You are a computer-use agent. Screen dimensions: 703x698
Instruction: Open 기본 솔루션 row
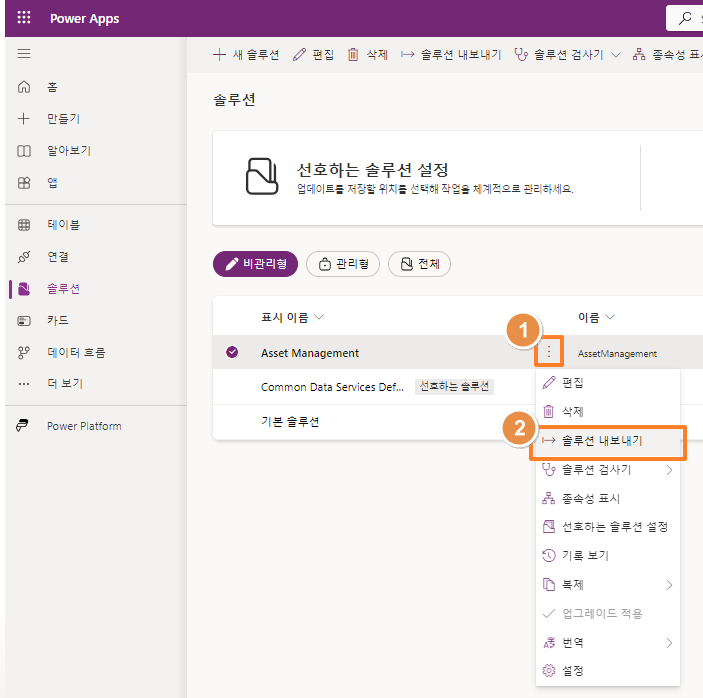[290, 422]
